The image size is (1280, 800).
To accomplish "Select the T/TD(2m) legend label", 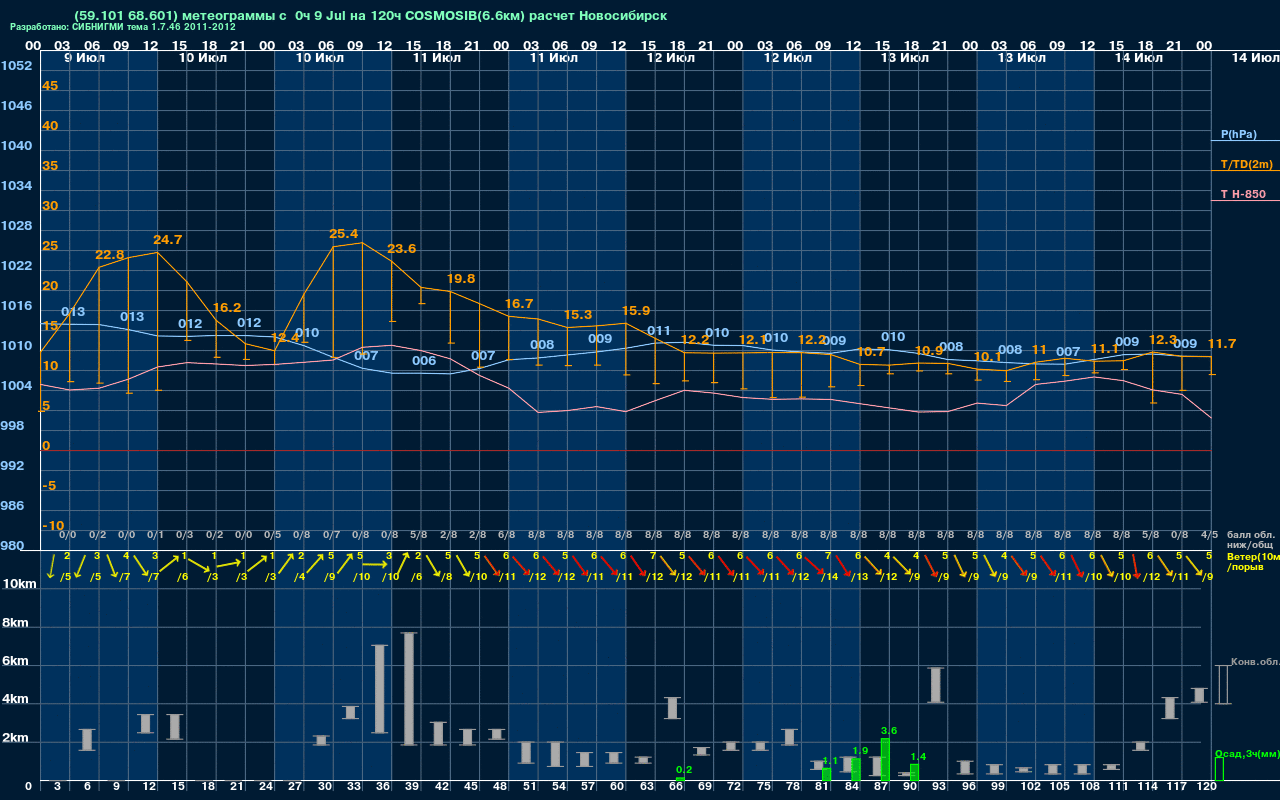I will pyautogui.click(x=1247, y=164).
